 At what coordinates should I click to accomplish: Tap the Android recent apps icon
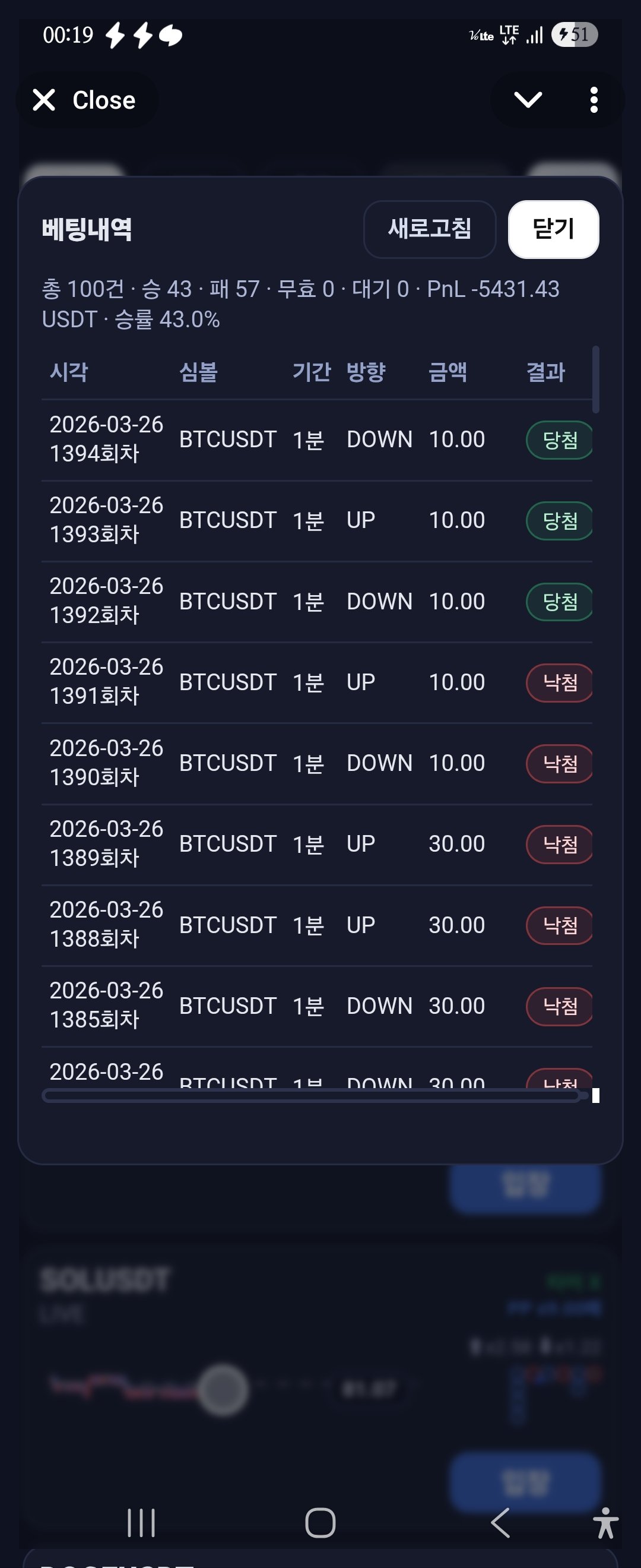(x=141, y=1522)
